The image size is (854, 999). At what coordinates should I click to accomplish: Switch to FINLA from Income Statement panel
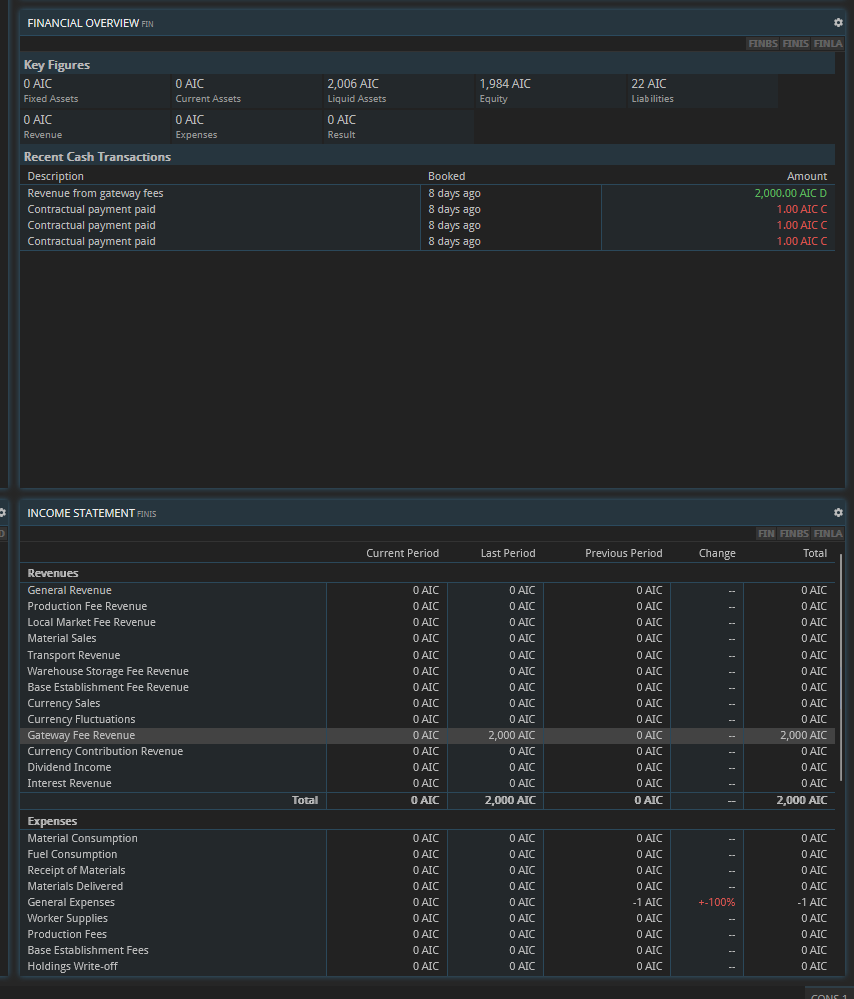click(x=827, y=534)
